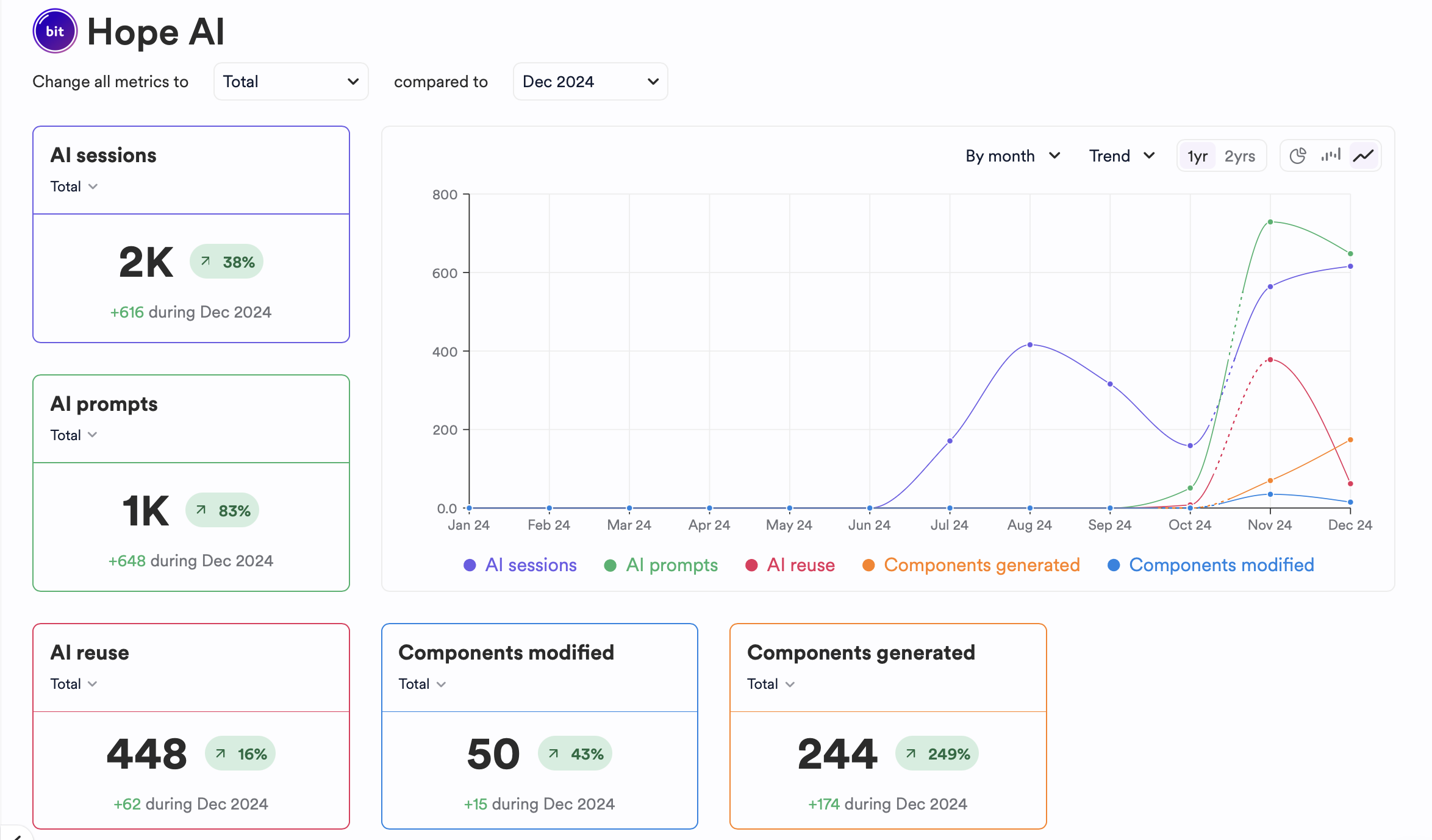
Task: Expand Total dropdown in AI sessions card
Action: pyautogui.click(x=74, y=187)
